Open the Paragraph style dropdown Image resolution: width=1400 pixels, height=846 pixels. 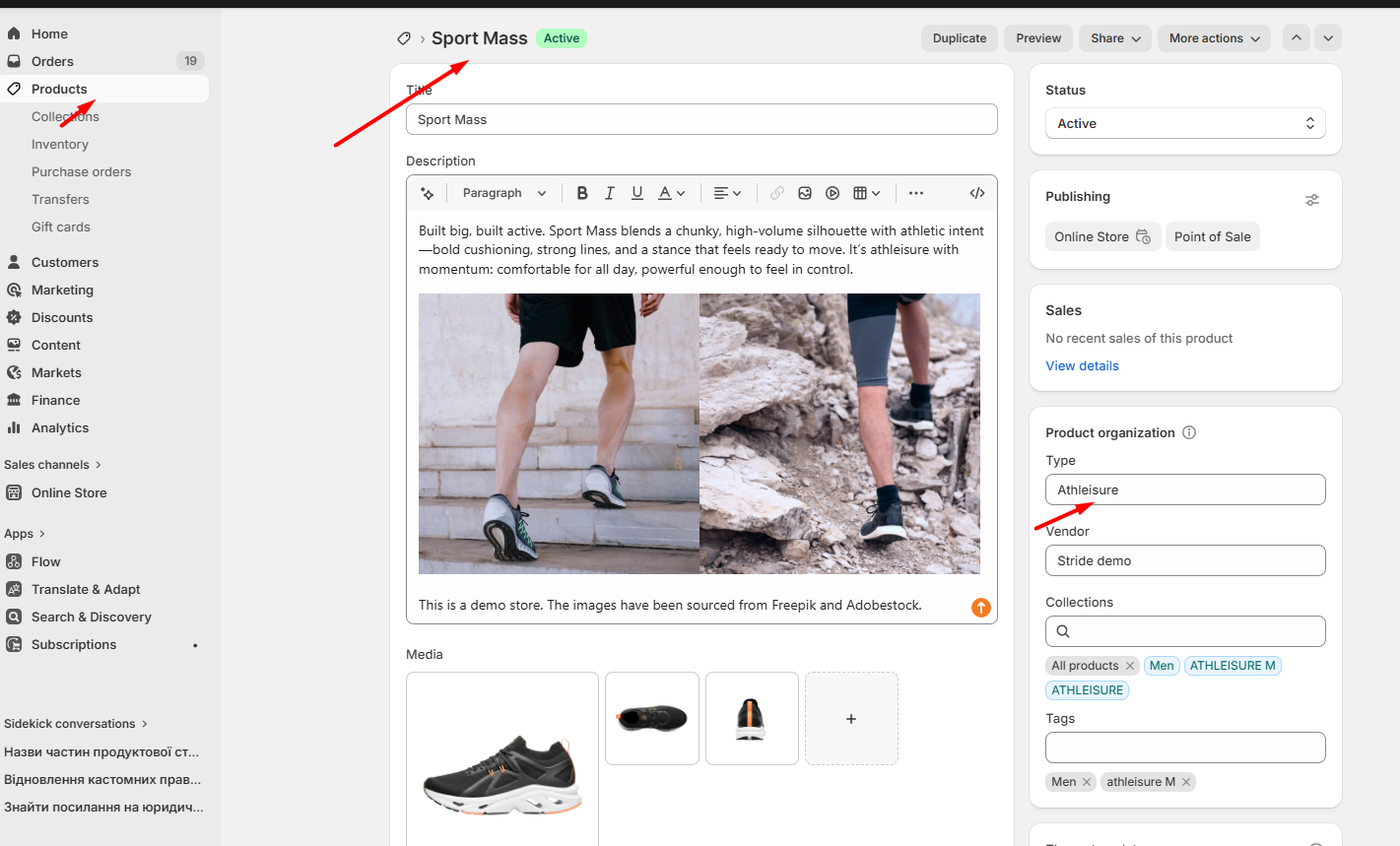click(503, 193)
